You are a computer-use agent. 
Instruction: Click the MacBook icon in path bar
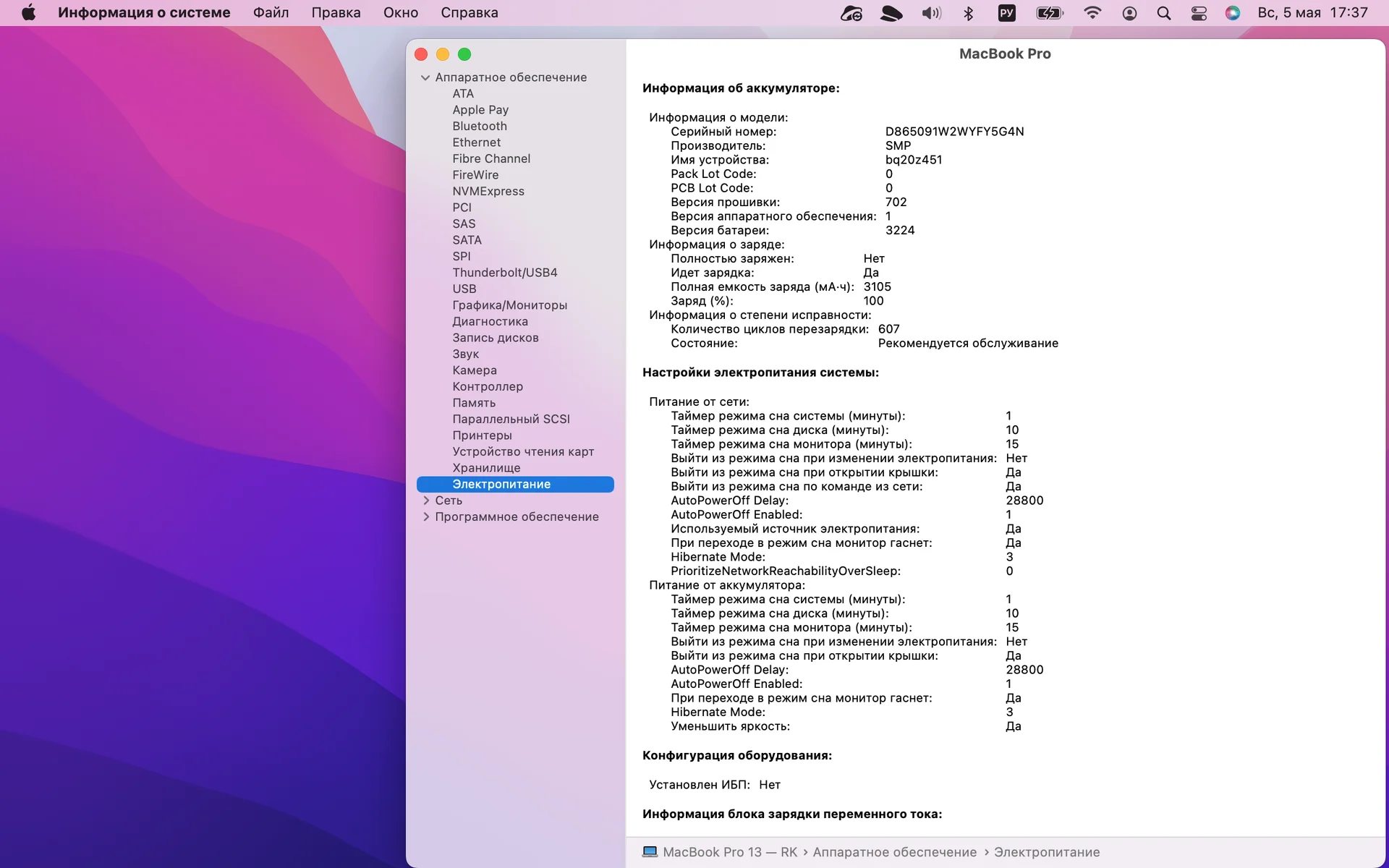[650, 852]
